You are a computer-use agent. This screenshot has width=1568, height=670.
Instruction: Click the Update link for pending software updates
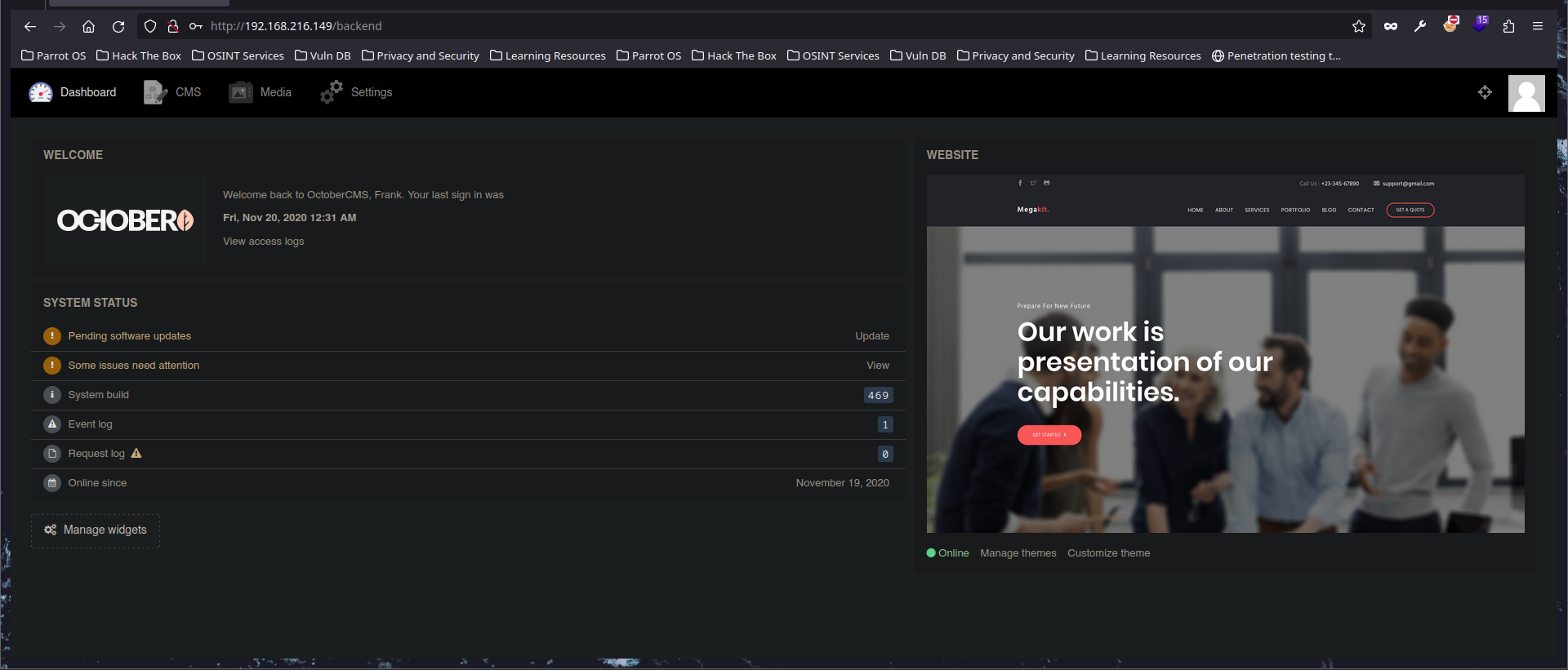[872, 336]
